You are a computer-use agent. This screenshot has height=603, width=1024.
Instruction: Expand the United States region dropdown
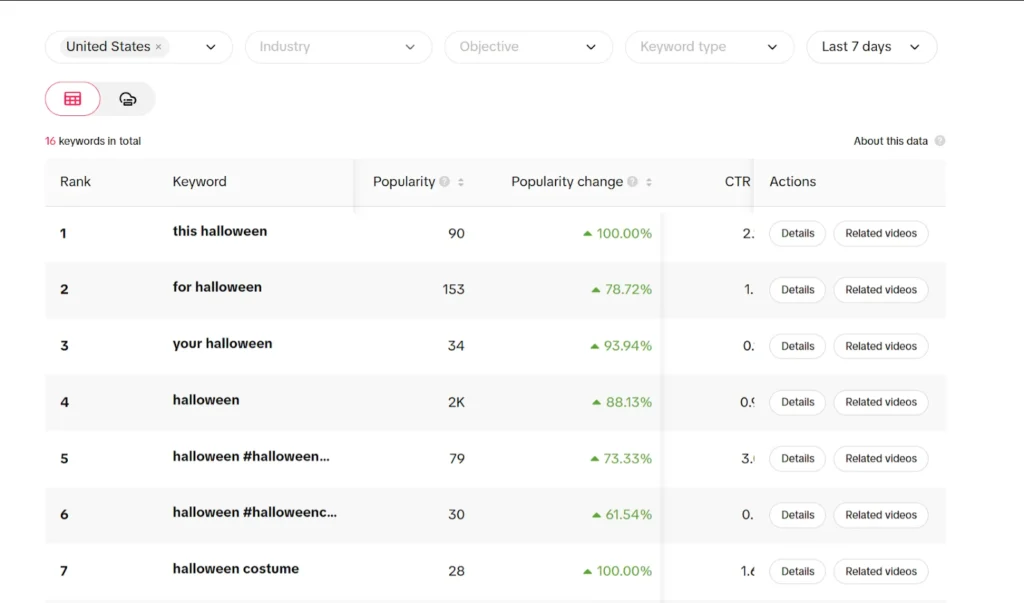211,47
